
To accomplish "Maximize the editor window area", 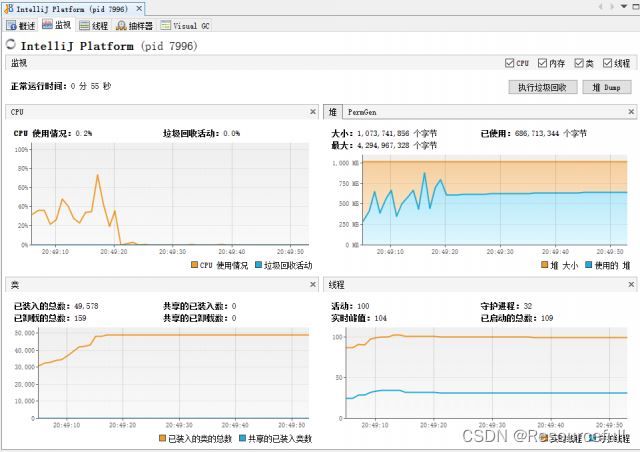I will pyautogui.click(x=636, y=7).
